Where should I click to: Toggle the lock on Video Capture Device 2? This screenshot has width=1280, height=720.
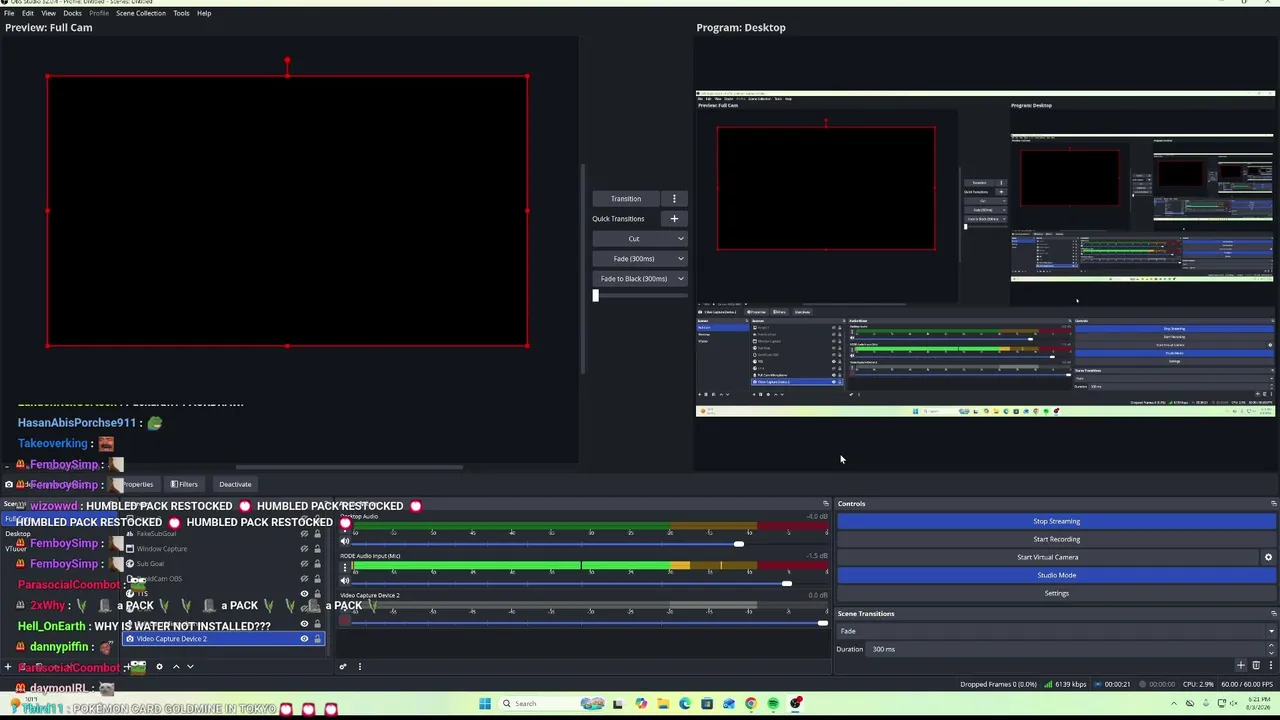point(318,638)
